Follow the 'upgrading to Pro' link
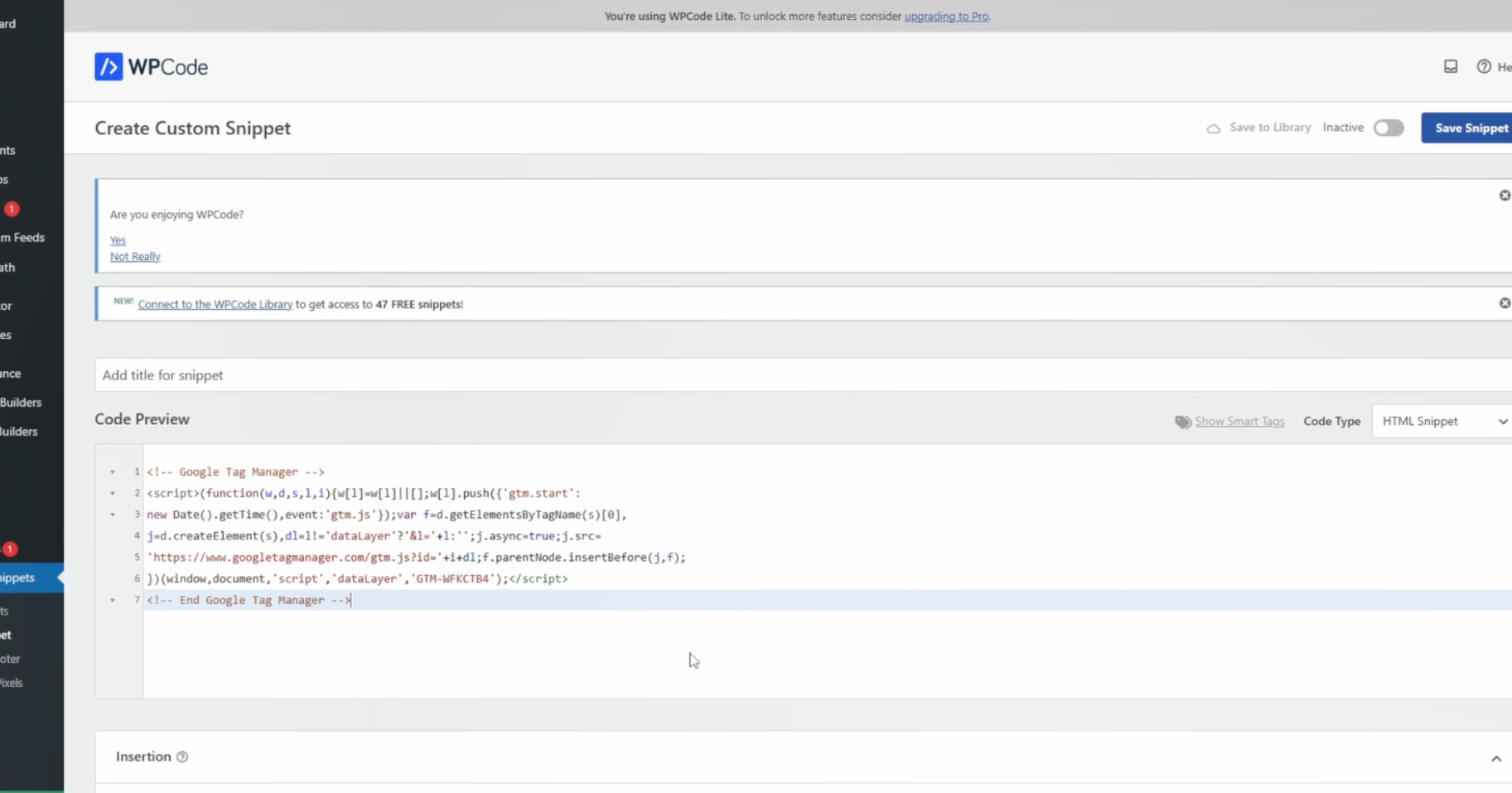Screen dimensions: 1512x793 coord(946,16)
